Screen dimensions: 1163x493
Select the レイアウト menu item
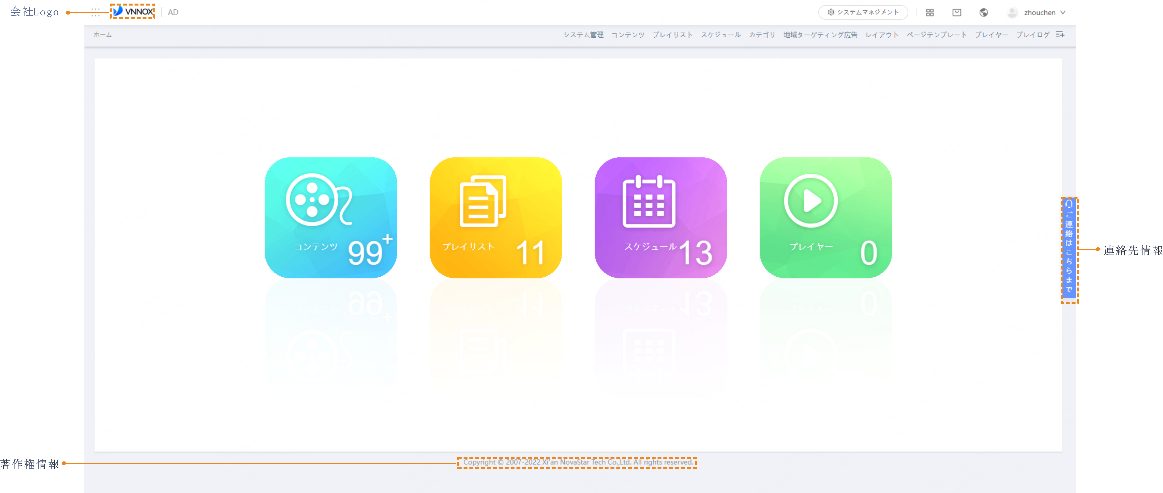point(882,35)
